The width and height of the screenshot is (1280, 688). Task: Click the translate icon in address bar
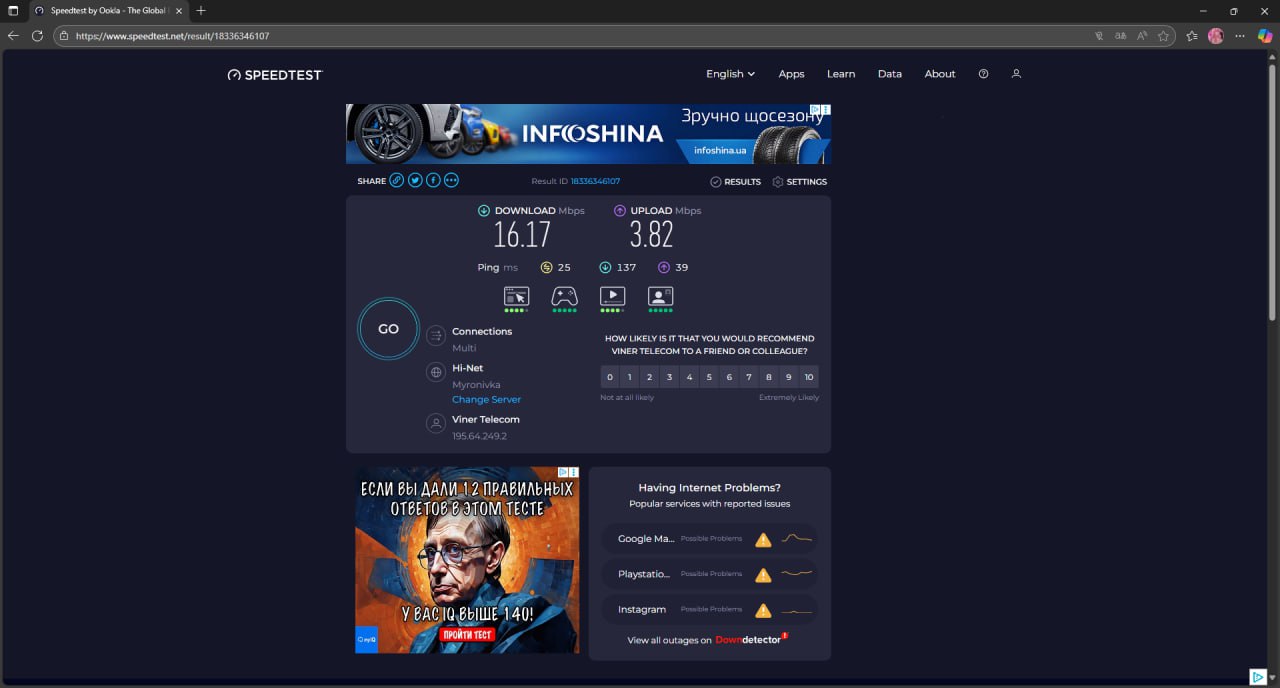tap(1120, 35)
